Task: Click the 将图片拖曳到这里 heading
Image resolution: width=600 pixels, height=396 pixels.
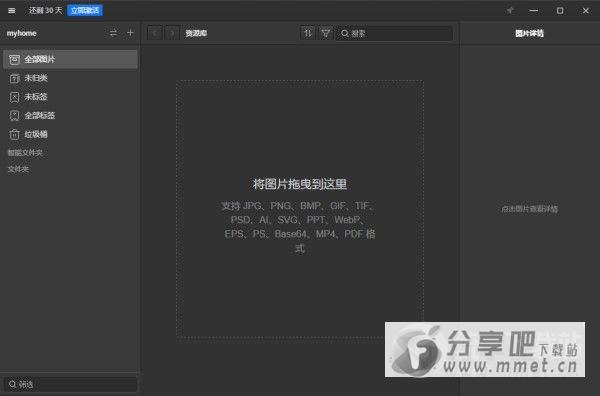Action: coord(300,184)
